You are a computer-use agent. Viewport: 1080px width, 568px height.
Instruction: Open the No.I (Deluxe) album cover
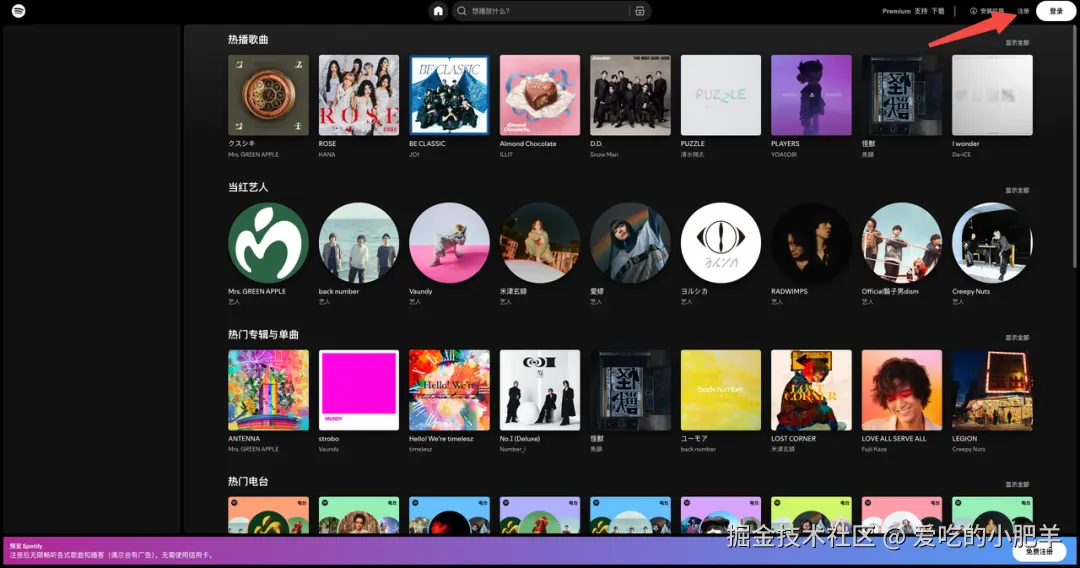(540, 390)
